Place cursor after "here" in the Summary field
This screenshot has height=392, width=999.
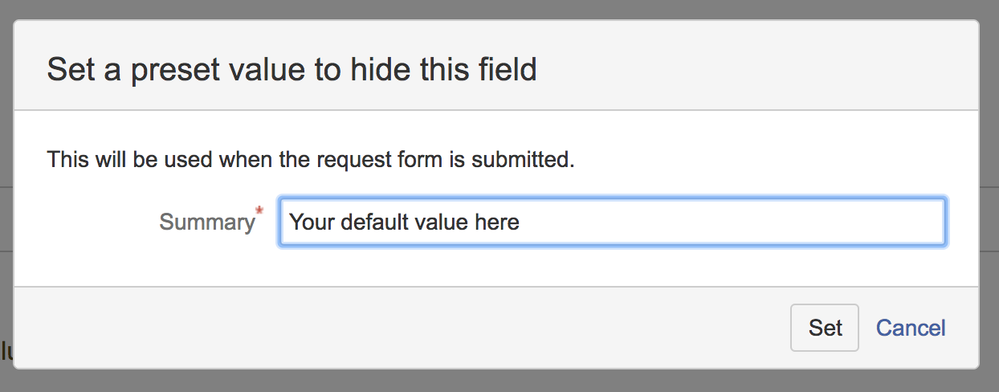521,222
